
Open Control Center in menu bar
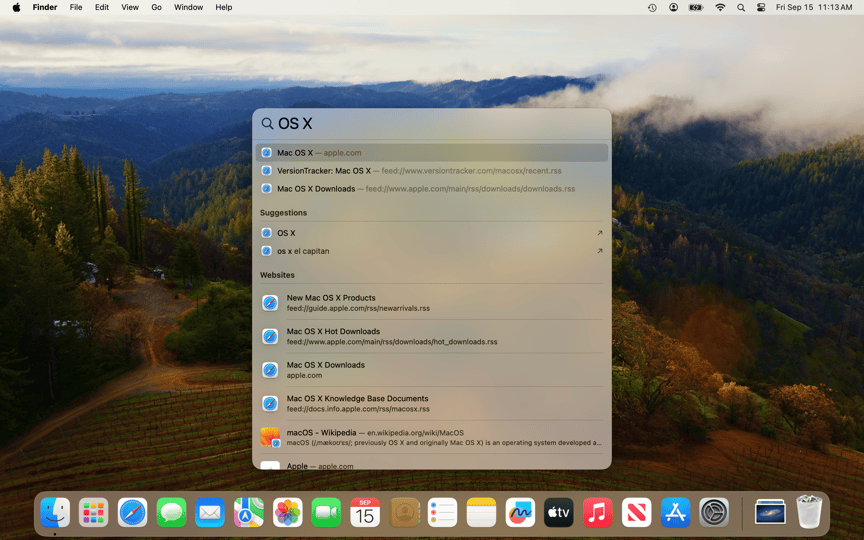click(761, 7)
